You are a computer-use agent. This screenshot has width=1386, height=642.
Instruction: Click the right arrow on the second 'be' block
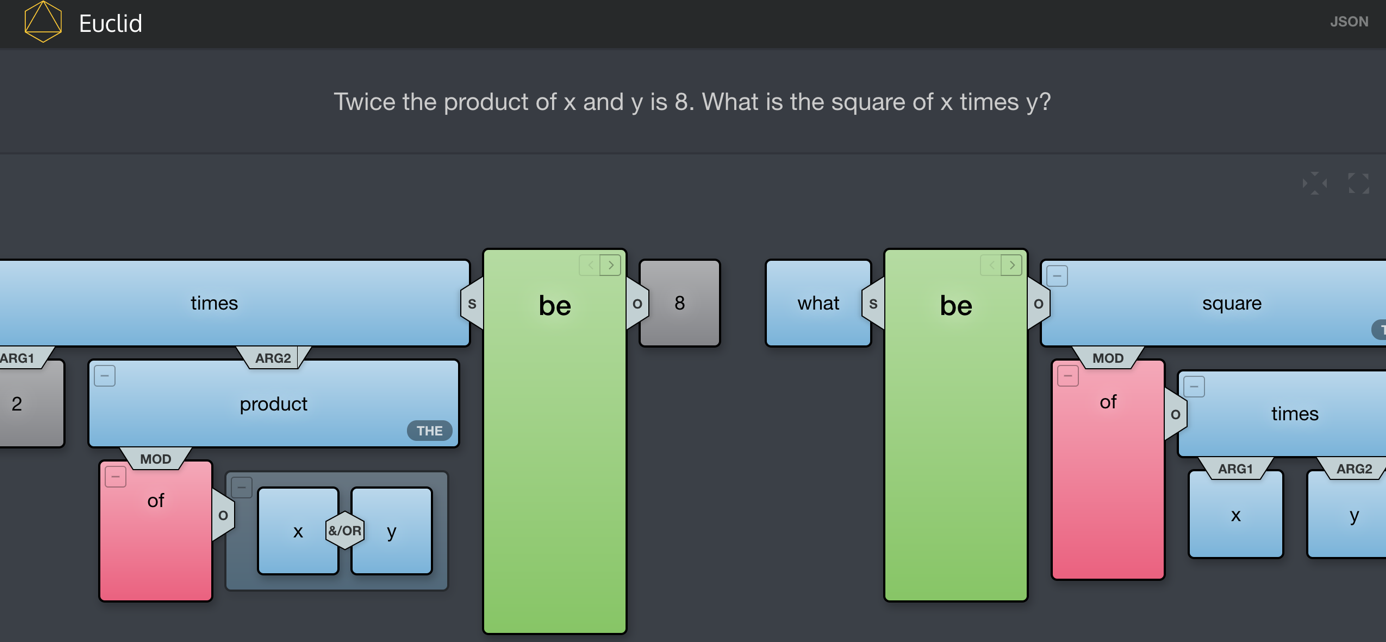click(x=1011, y=265)
